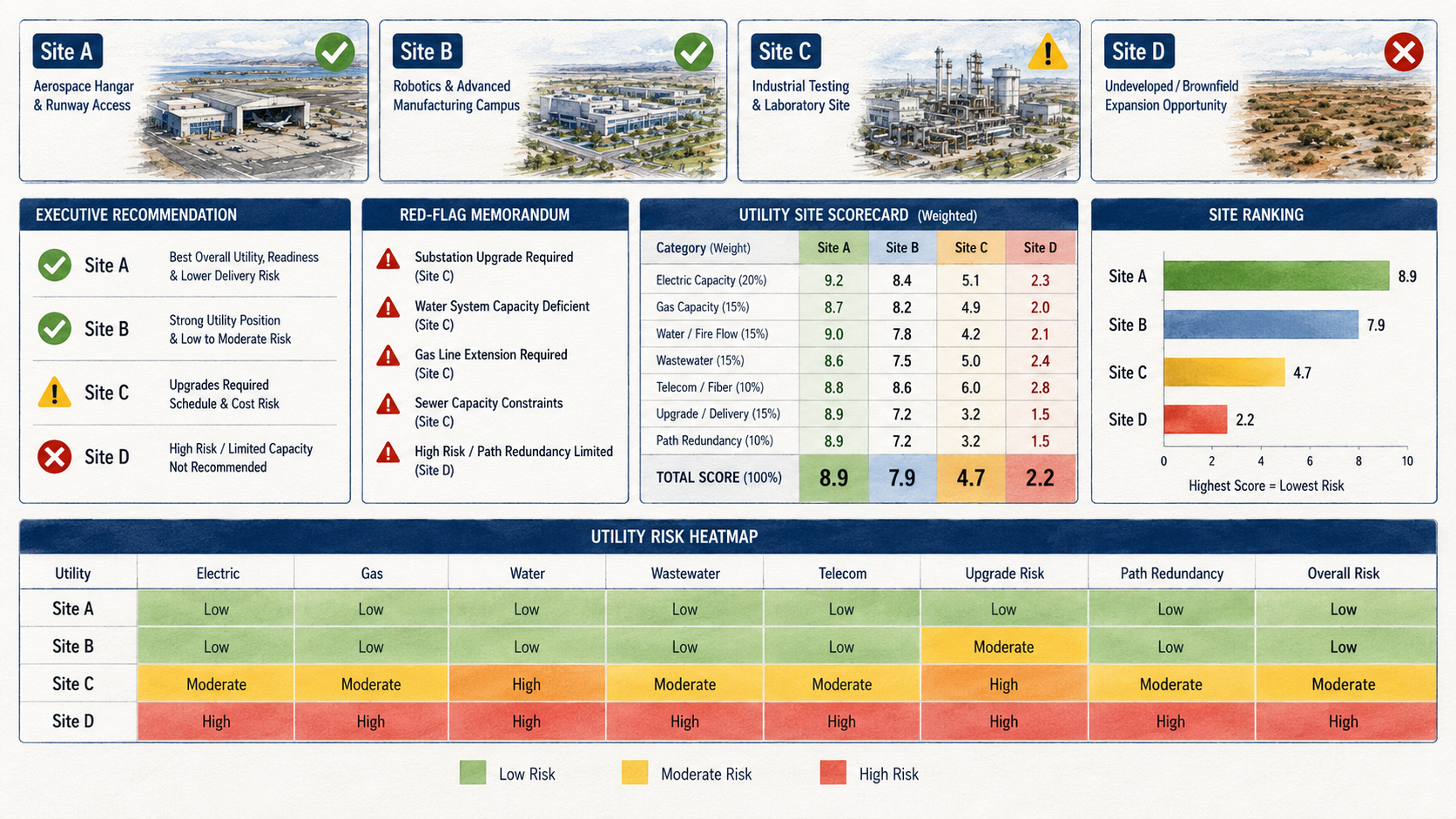
Task: Click the Utility Risk Heatmap header bar
Action: [728, 537]
